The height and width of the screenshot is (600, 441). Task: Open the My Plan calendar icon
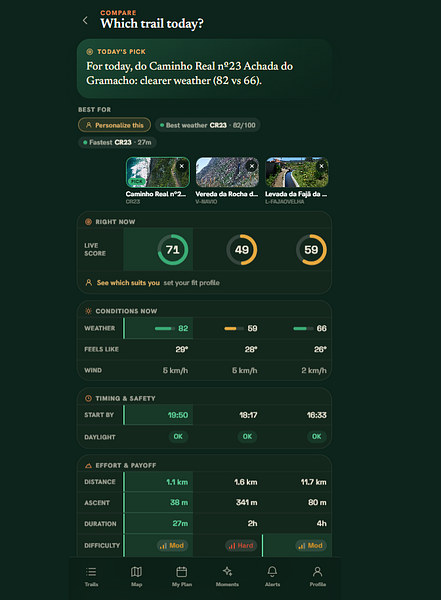click(181, 572)
